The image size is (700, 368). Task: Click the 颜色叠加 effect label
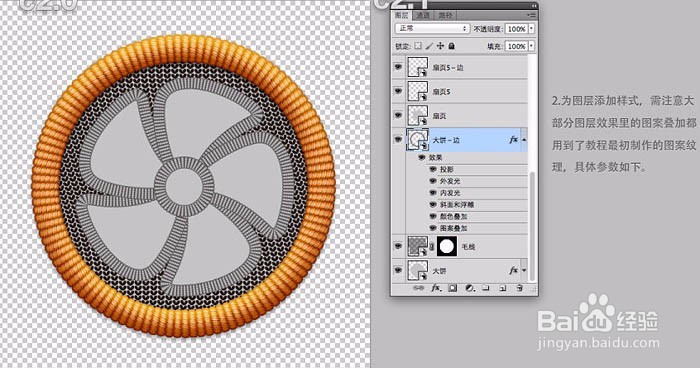[453, 216]
